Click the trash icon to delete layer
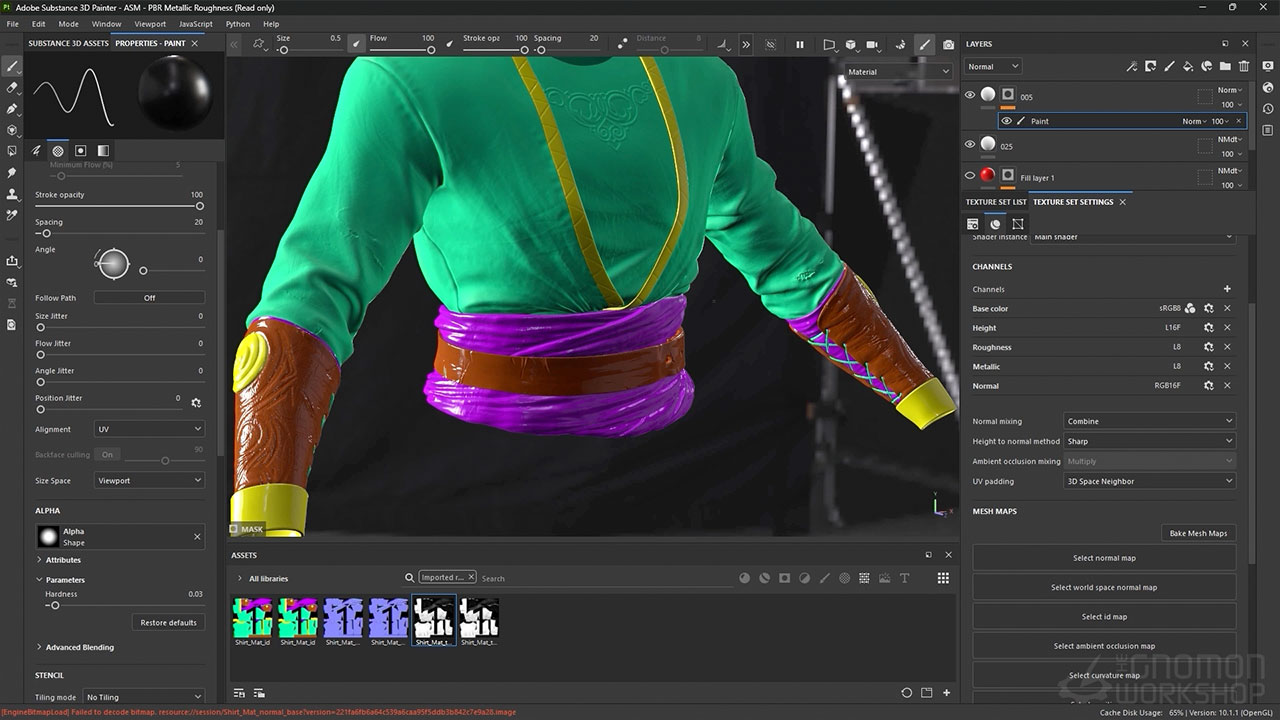 pos(1244,67)
